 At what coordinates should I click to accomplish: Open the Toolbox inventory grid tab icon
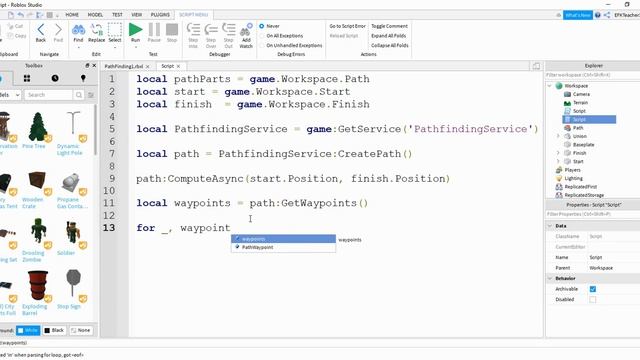[27, 78]
